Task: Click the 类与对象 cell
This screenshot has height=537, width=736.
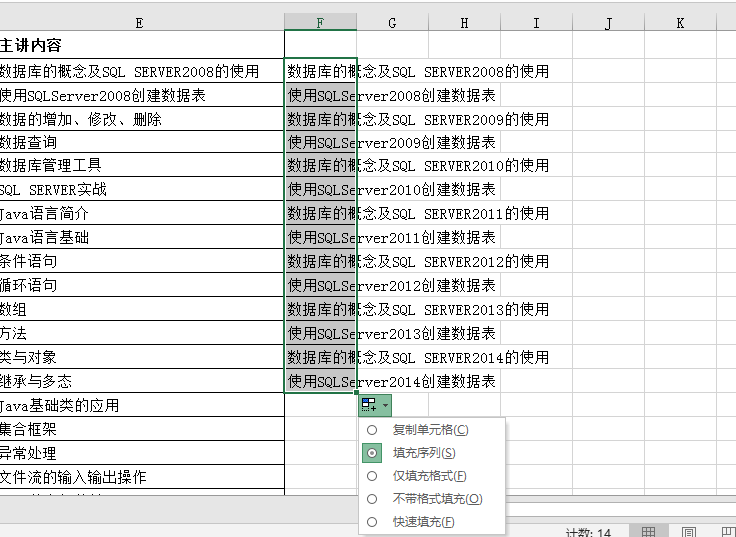Action: 142,357
